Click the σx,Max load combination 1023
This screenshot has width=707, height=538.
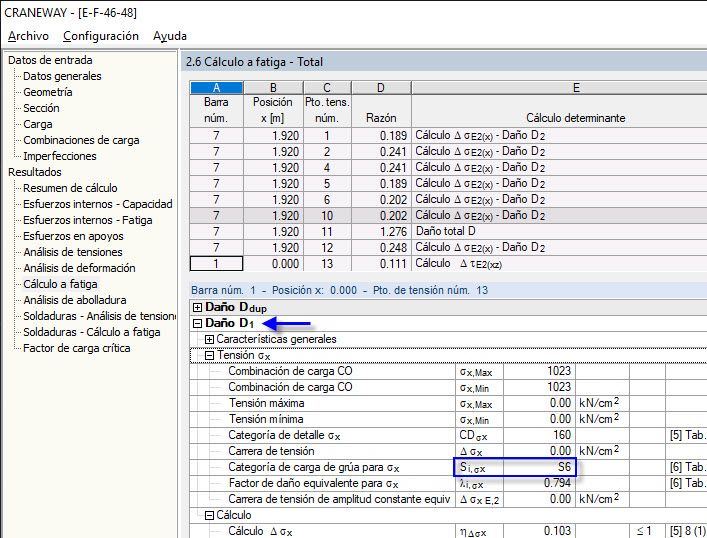tap(539, 372)
